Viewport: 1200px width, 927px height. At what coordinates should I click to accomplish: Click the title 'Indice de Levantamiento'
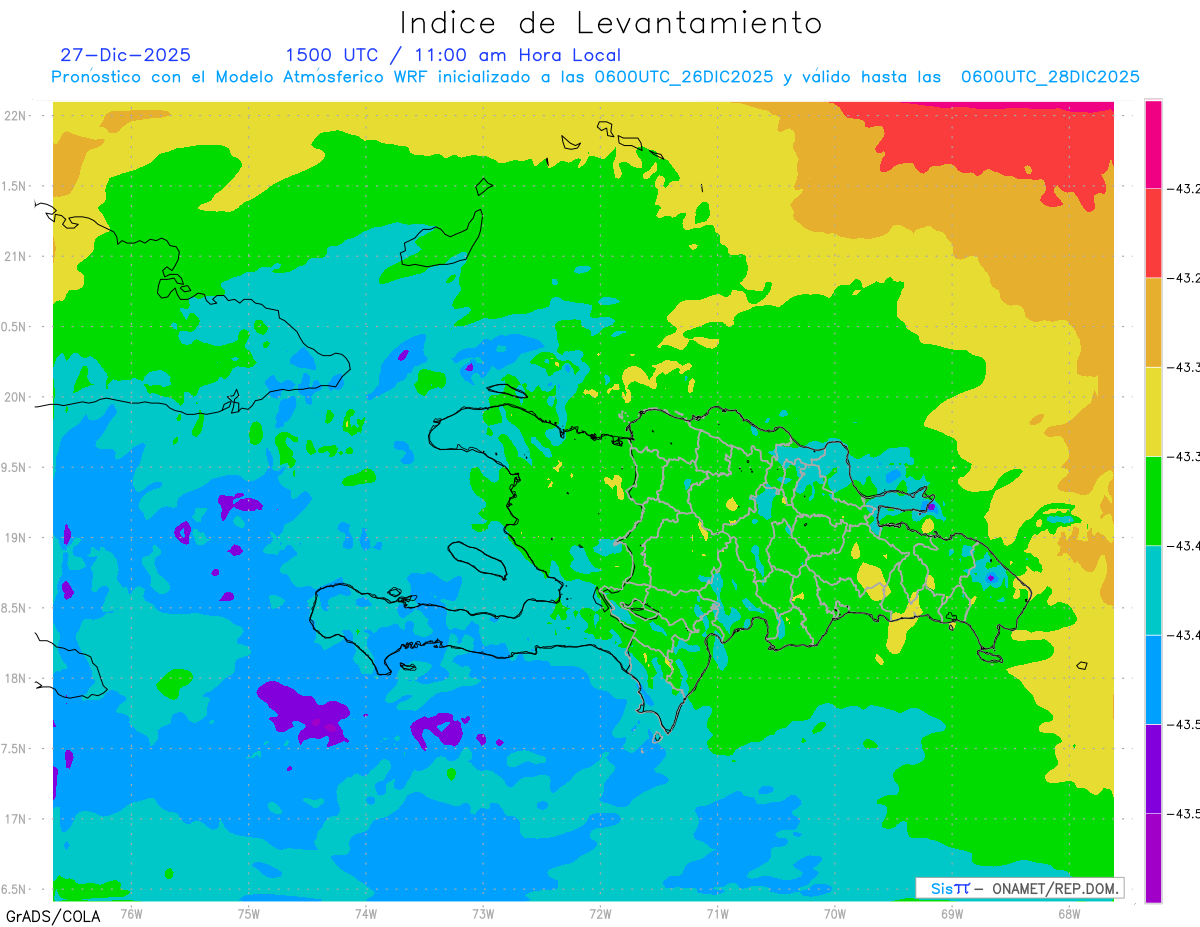pos(611,23)
